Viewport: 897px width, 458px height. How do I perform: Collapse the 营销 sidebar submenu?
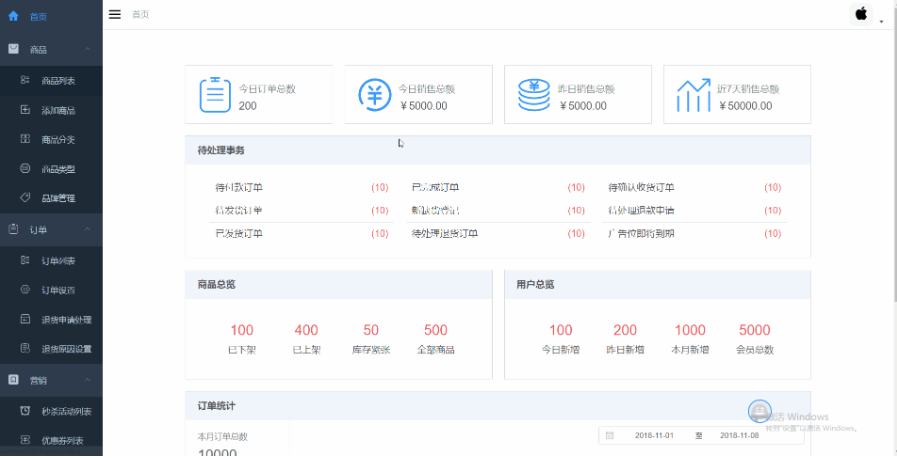pyautogui.click(x=88, y=380)
